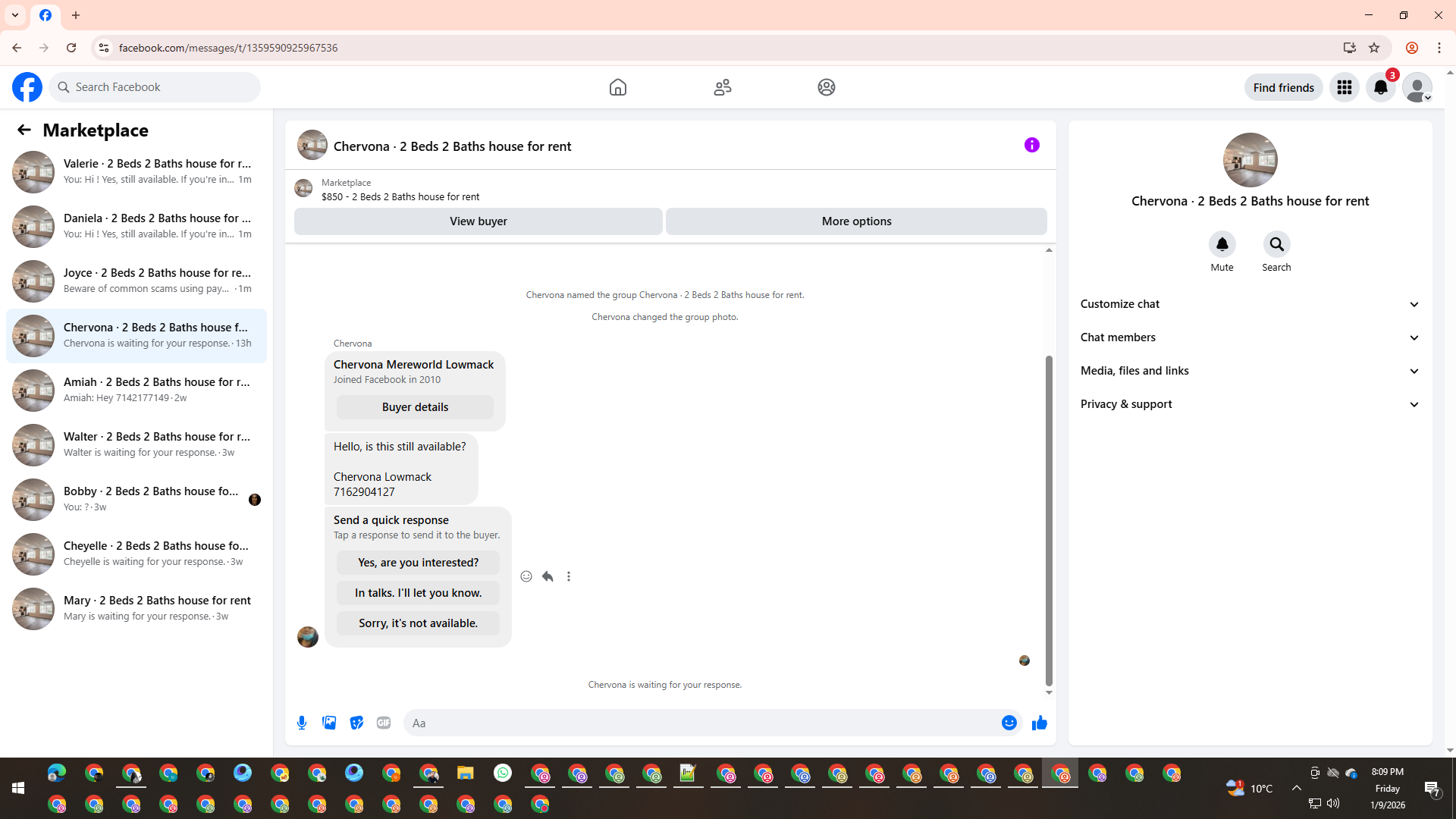Send 'Yes, are you interested?' quick response
The width and height of the screenshot is (1456, 819).
(x=418, y=563)
